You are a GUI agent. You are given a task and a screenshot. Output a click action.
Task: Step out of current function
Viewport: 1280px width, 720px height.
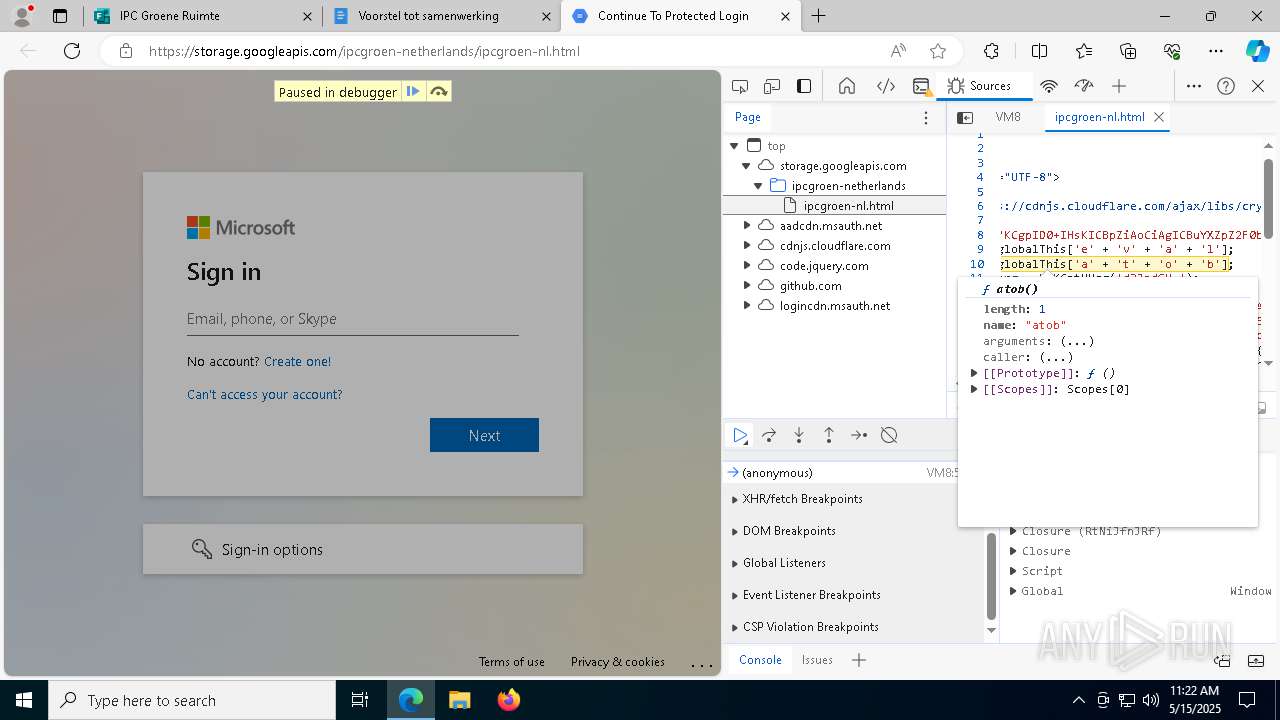click(x=829, y=435)
